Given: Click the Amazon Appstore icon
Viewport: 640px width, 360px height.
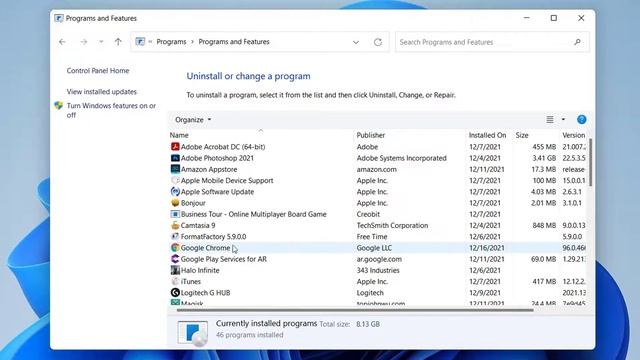Looking at the screenshot, I should click(x=175, y=169).
